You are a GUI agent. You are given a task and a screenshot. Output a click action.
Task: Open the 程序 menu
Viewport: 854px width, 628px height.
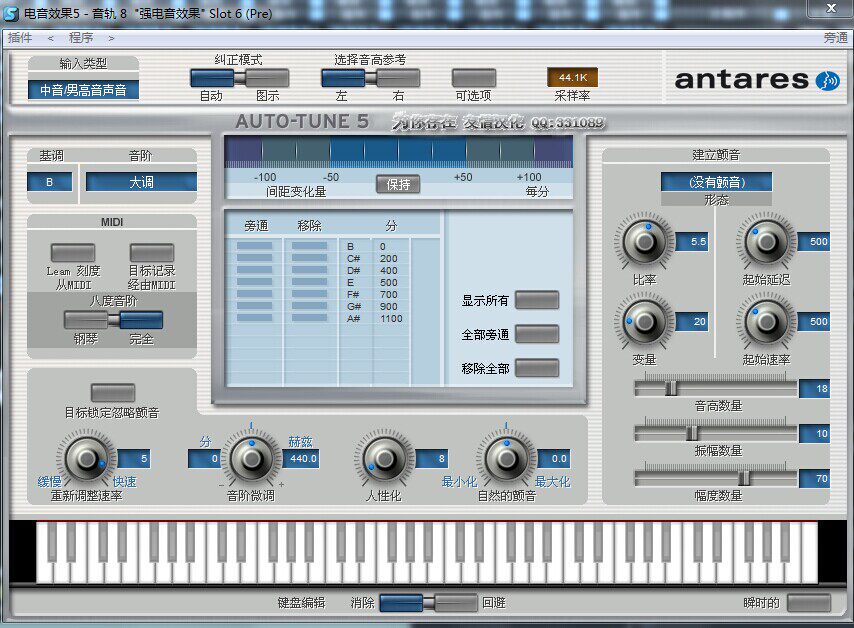(x=81, y=38)
